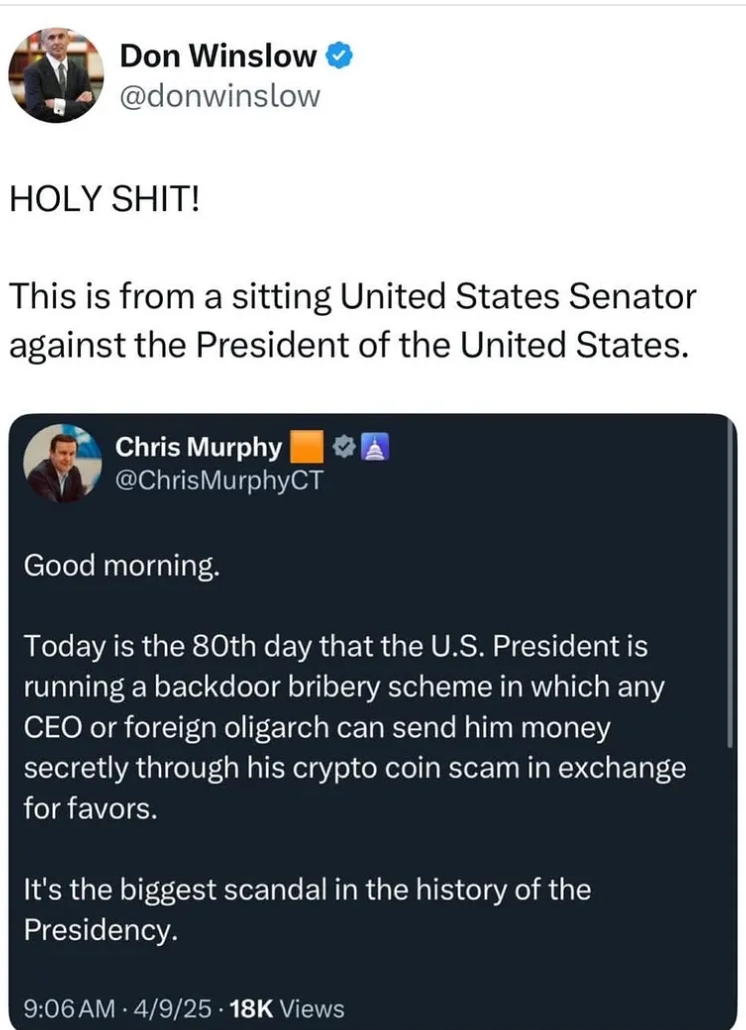Click the 9:06 AM timestamp
746x1030 pixels.
[64, 1009]
